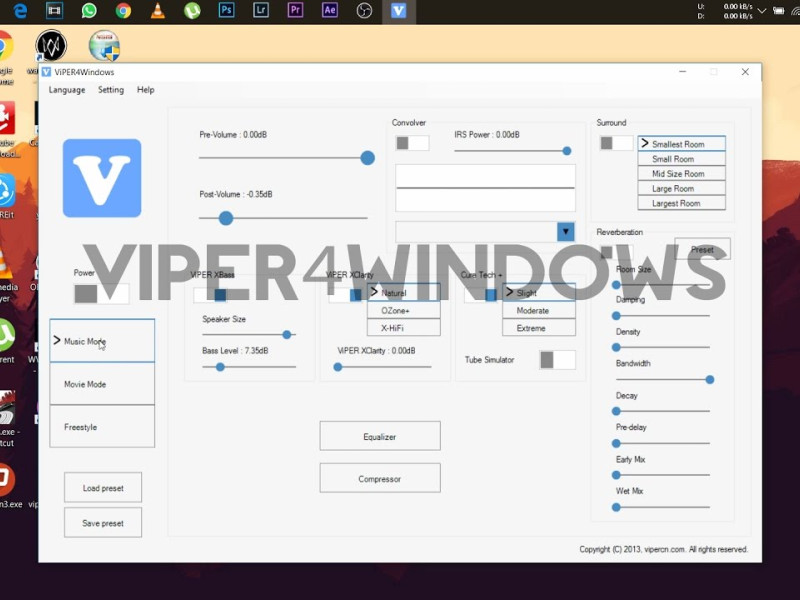The width and height of the screenshot is (800, 600).
Task: Select Small Room surround option
Action: pos(681,159)
